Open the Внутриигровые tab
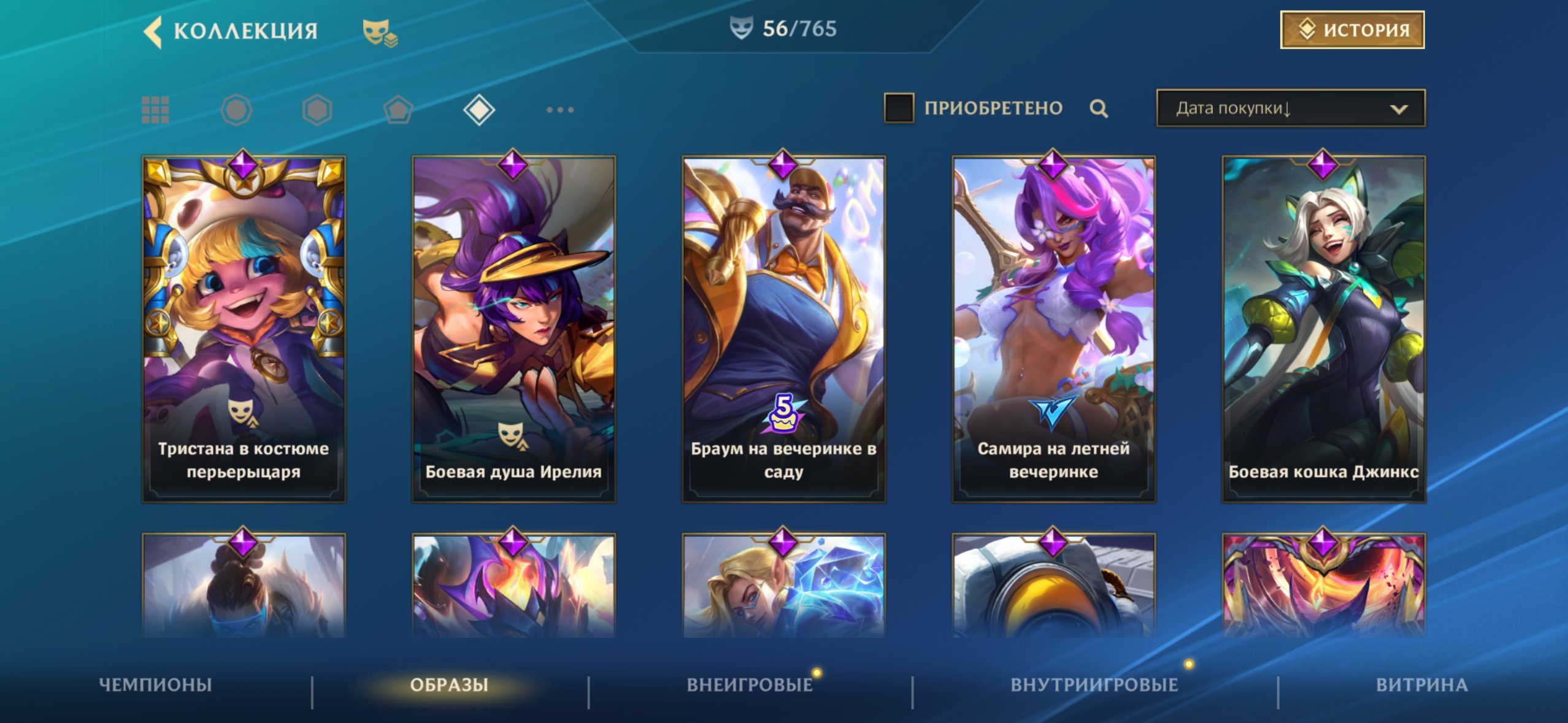Screen dimensions: 1568x723 1094,684
